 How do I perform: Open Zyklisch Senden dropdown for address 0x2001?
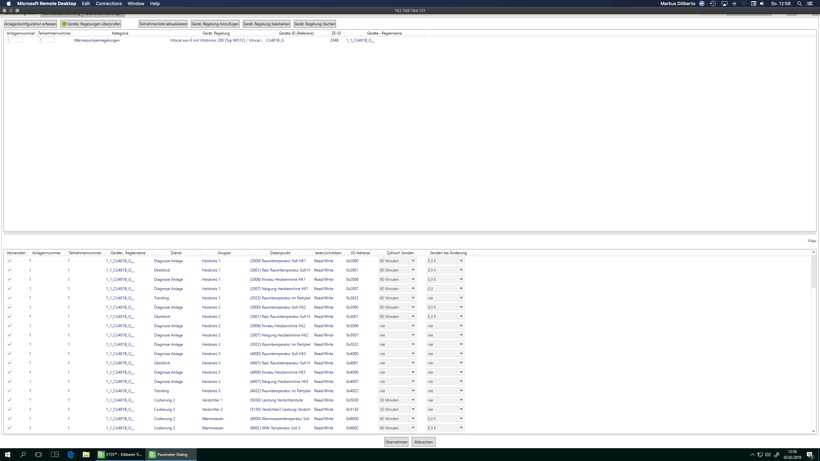[x=397, y=270]
